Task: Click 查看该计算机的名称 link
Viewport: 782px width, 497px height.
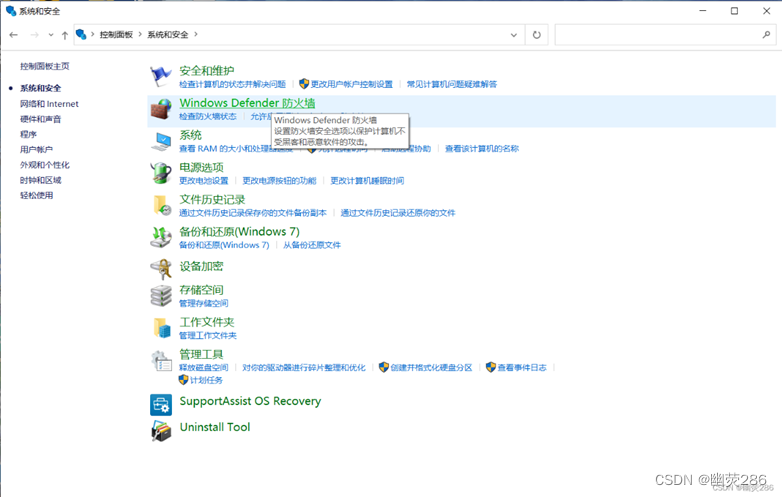Action: point(482,149)
